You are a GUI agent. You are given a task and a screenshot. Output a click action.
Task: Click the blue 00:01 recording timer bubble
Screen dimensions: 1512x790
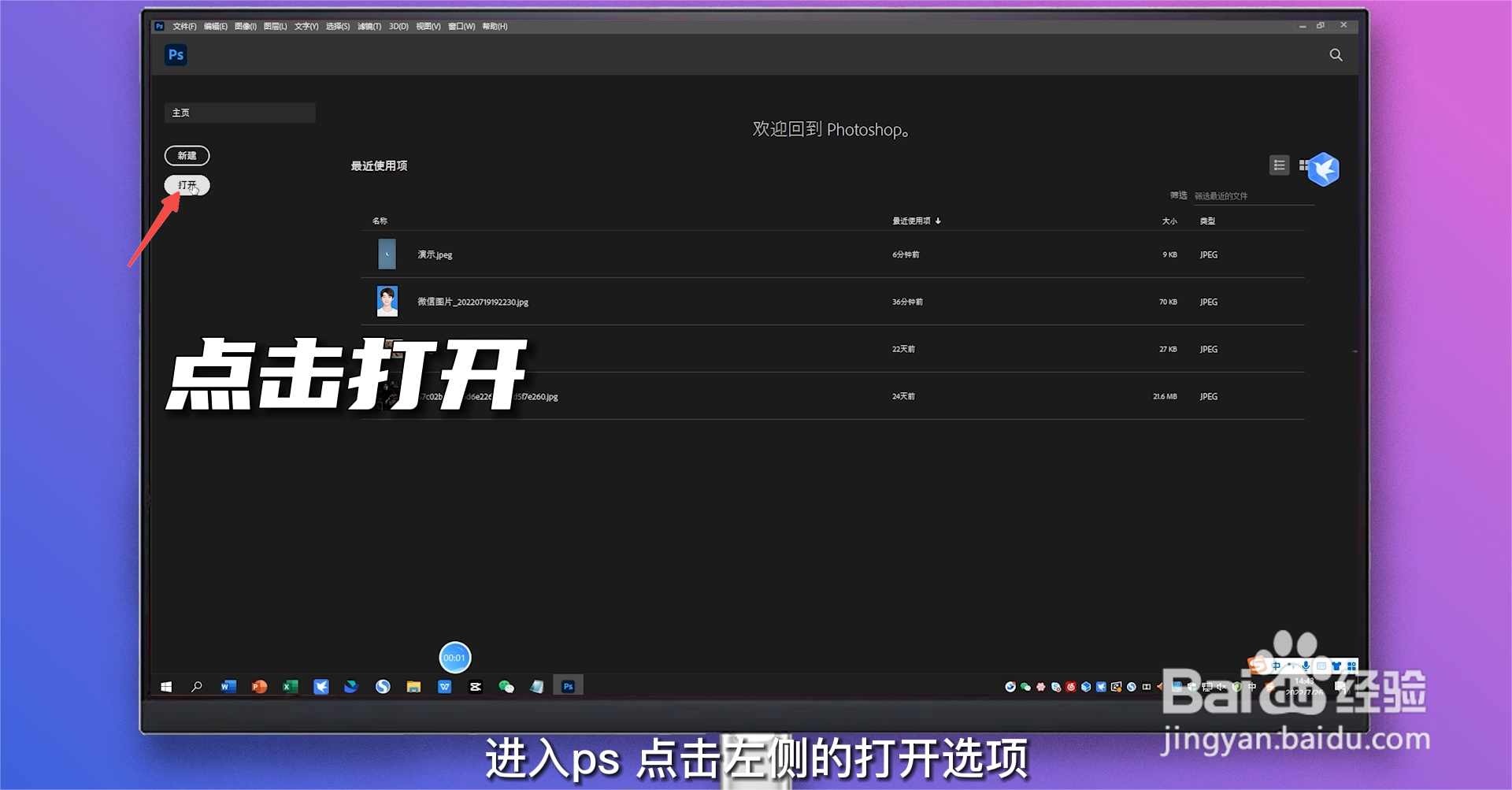tap(454, 658)
